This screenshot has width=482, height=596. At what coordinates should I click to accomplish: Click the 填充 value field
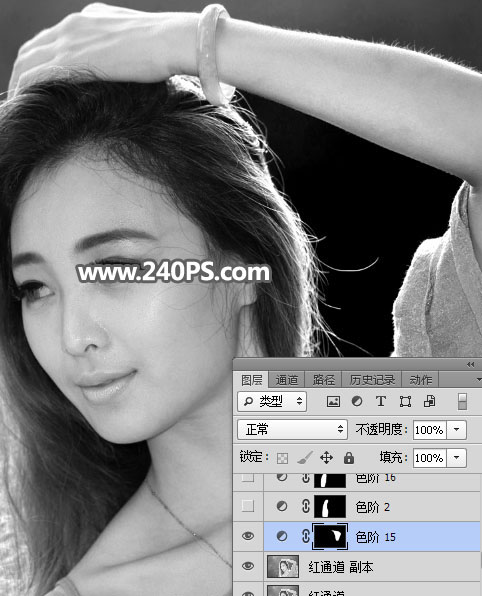[430, 458]
